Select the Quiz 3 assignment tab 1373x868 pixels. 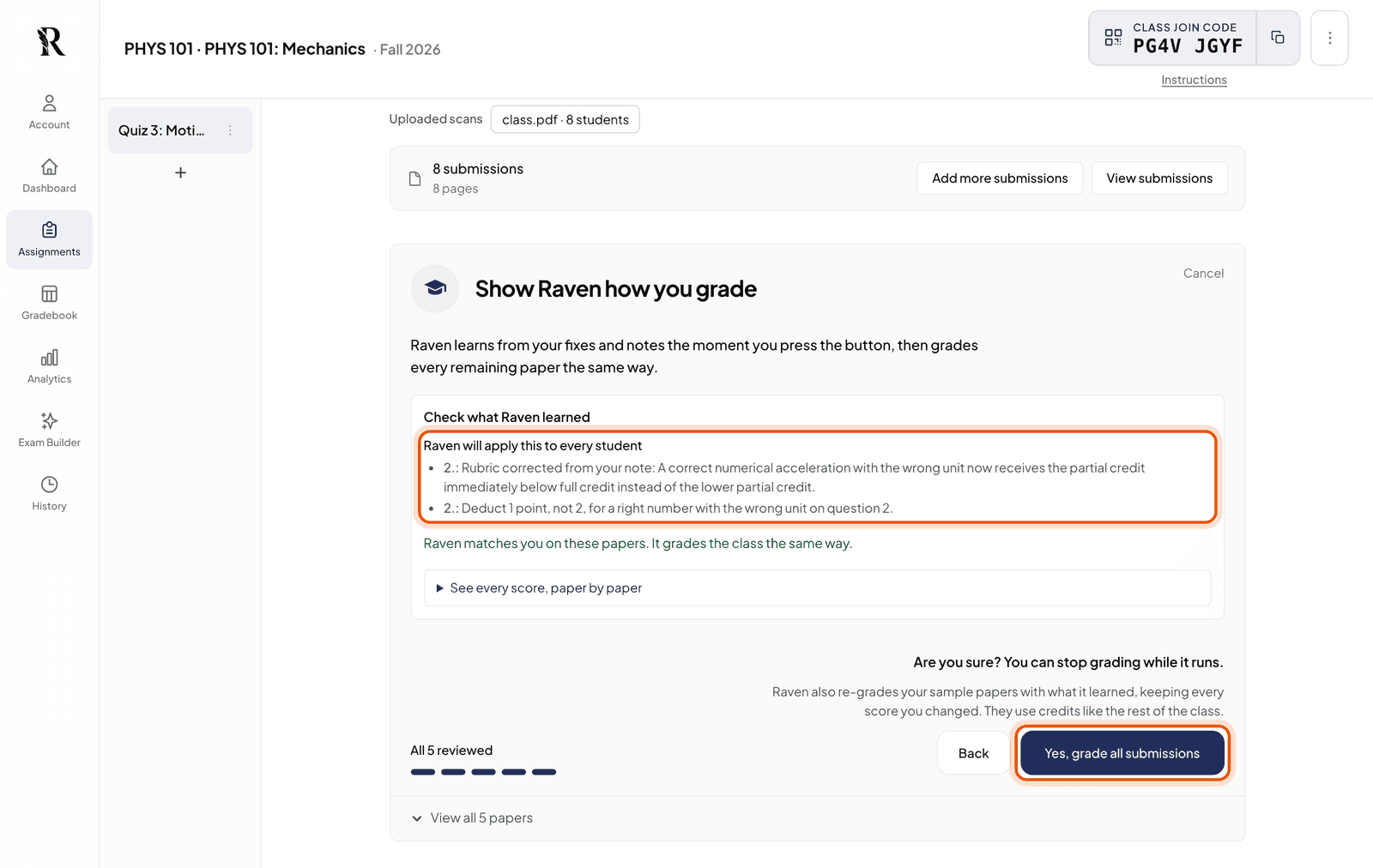[180, 130]
